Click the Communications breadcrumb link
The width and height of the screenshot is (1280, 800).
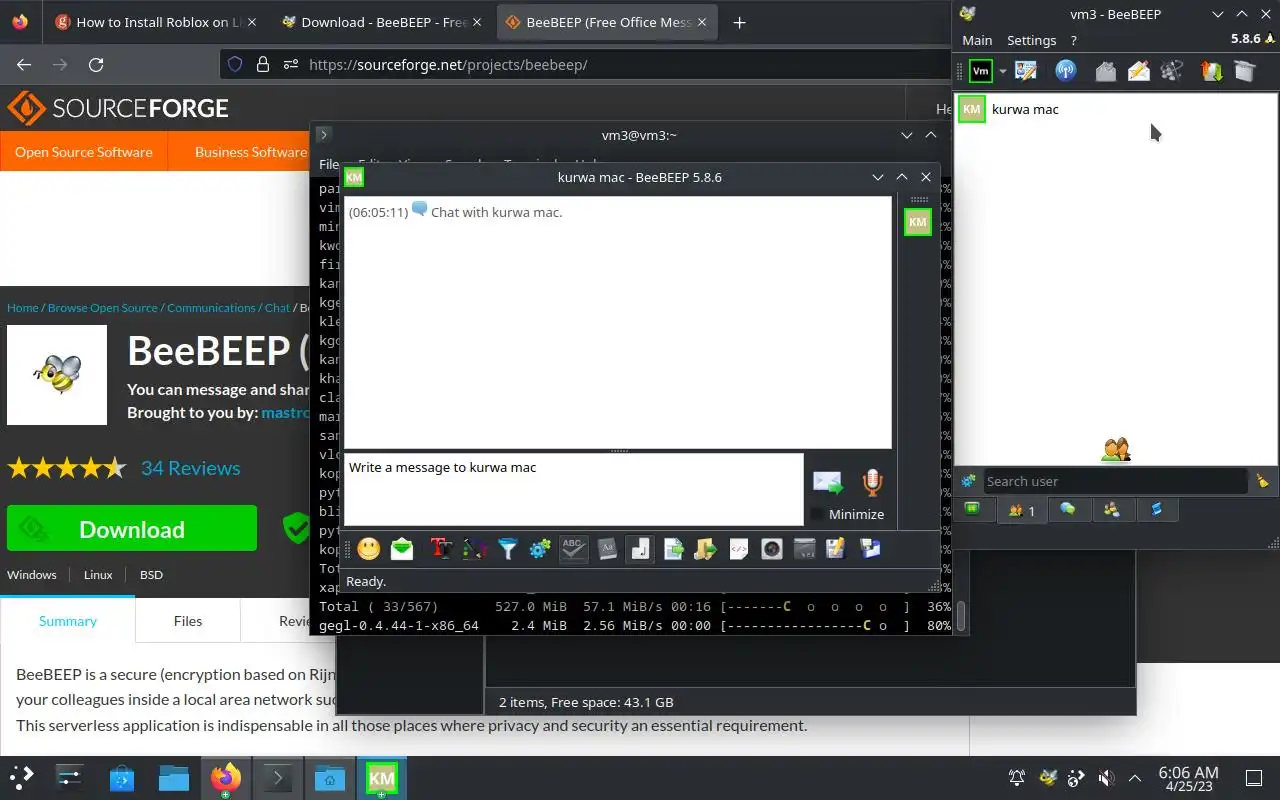point(211,308)
